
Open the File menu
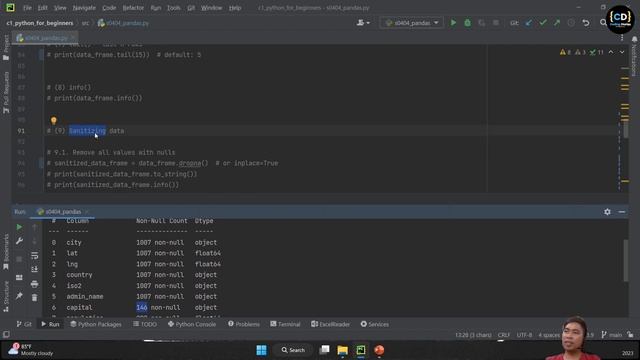pos(27,8)
